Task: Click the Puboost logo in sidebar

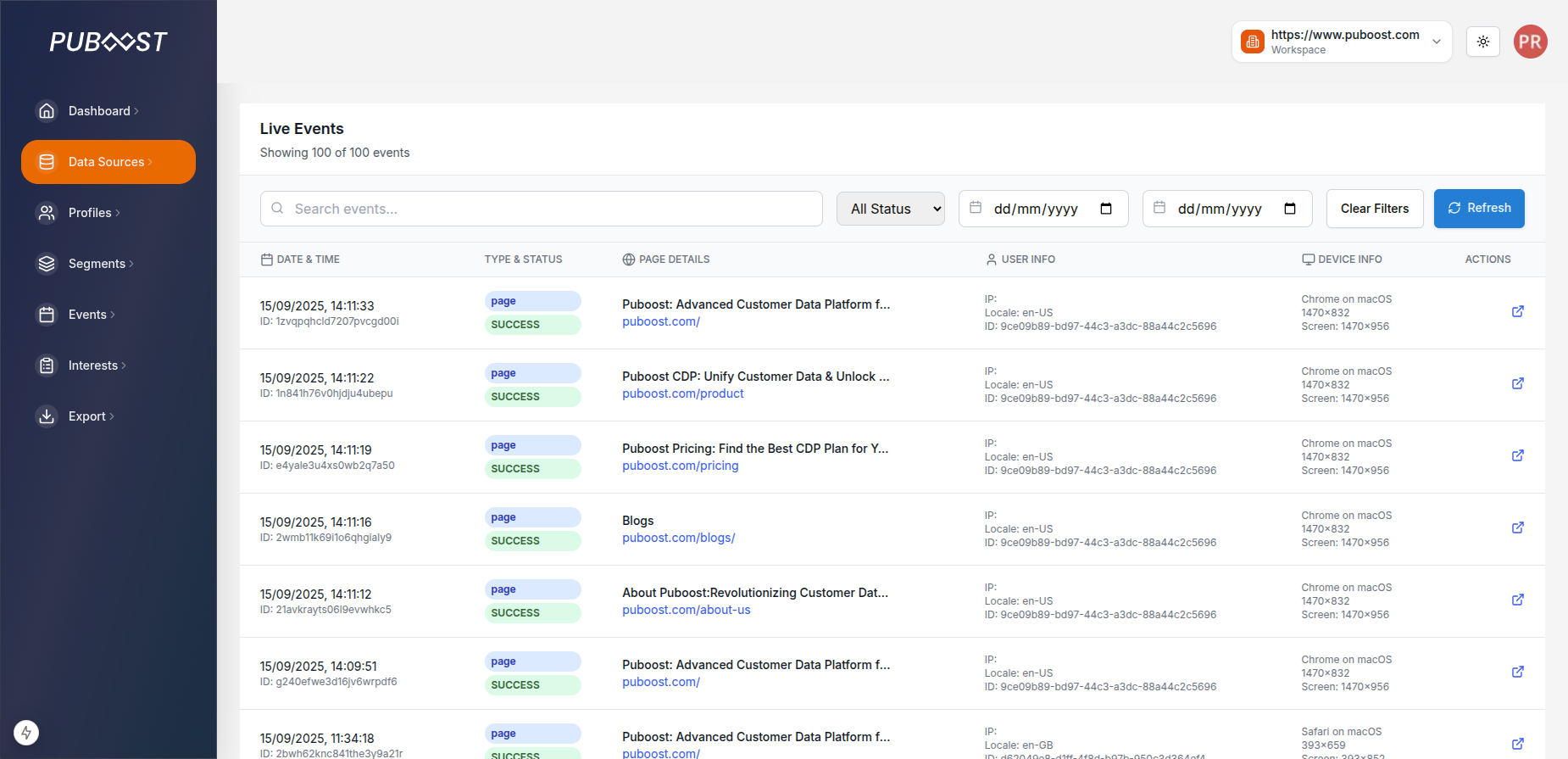Action: click(108, 42)
